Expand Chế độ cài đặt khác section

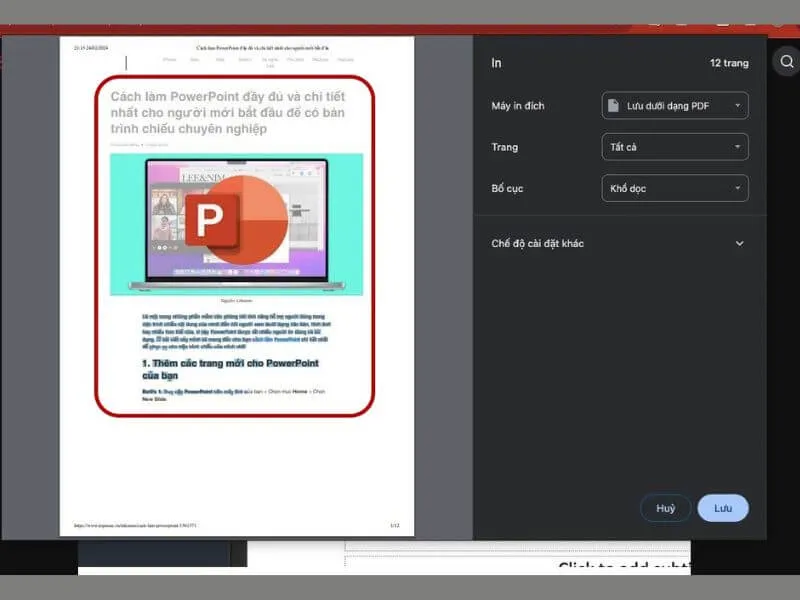pos(617,243)
